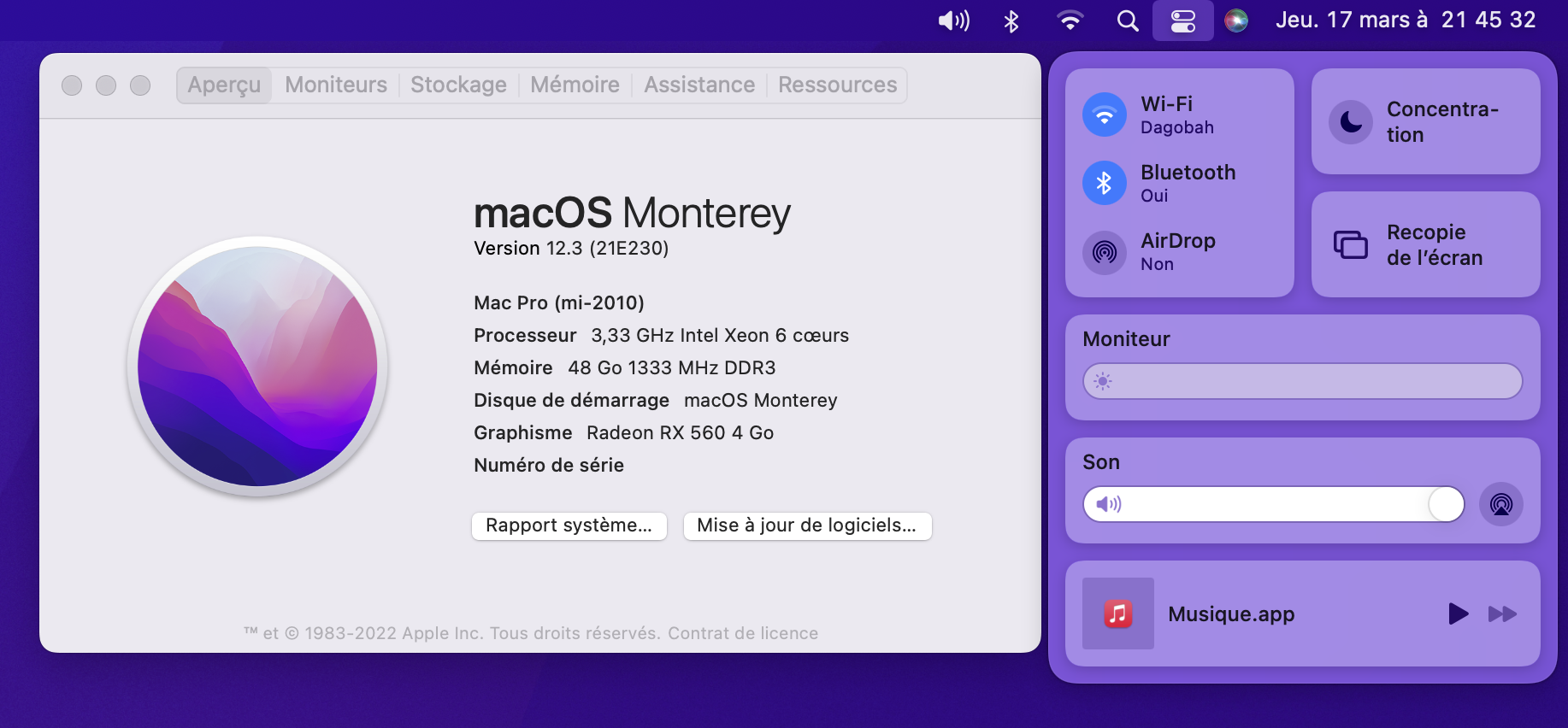Select the Aperçu tab
This screenshot has width=1568, height=728.
coord(224,85)
